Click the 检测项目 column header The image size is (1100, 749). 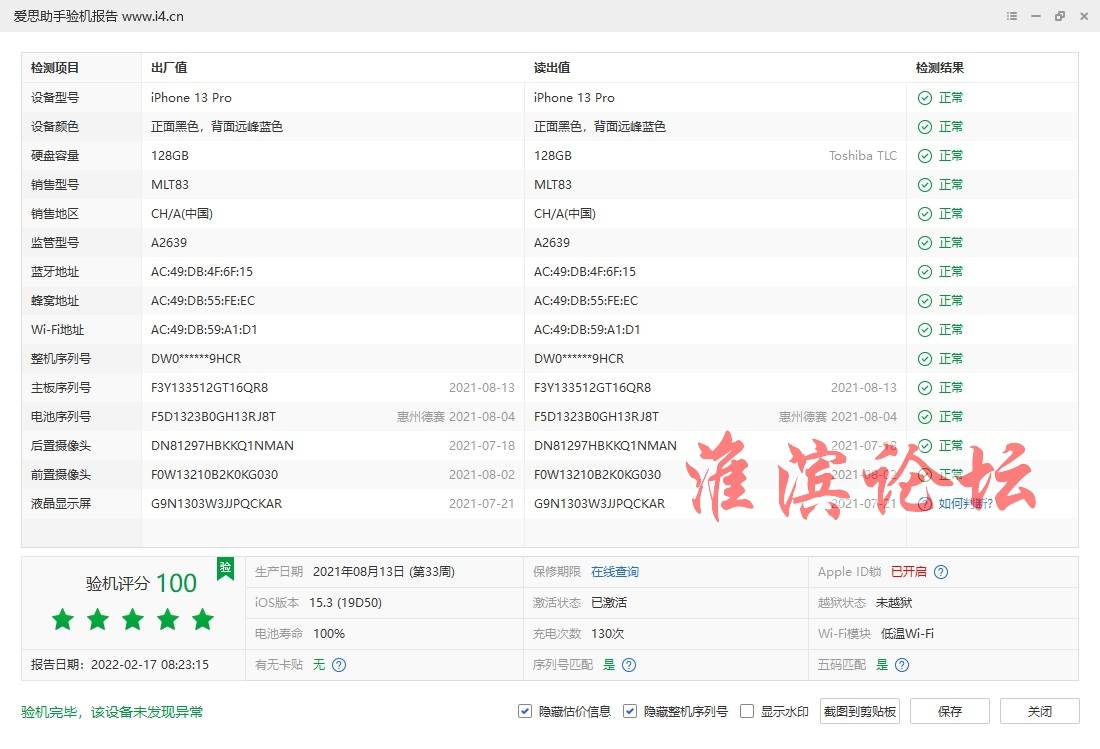(x=55, y=67)
